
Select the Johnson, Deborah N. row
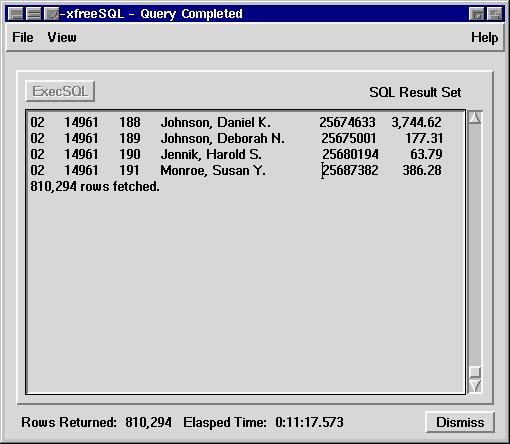[x=236, y=138]
